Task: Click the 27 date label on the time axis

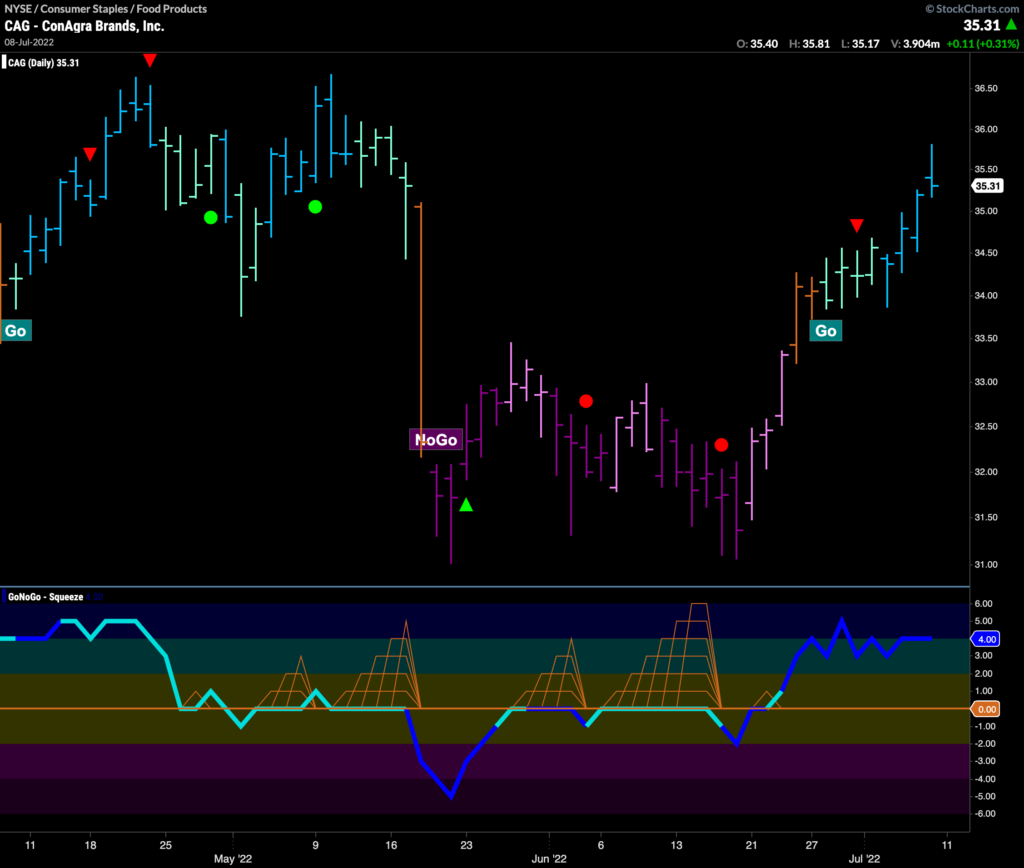Action: point(811,845)
